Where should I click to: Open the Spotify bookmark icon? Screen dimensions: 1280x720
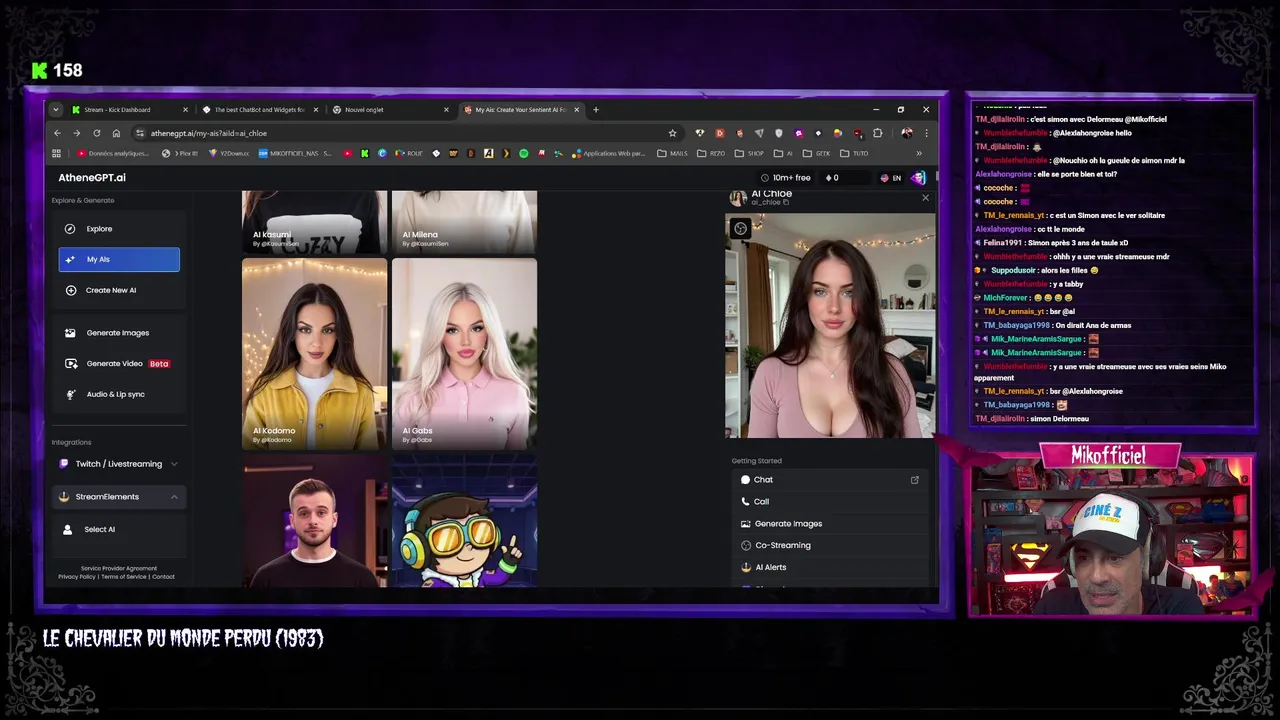(x=523, y=154)
